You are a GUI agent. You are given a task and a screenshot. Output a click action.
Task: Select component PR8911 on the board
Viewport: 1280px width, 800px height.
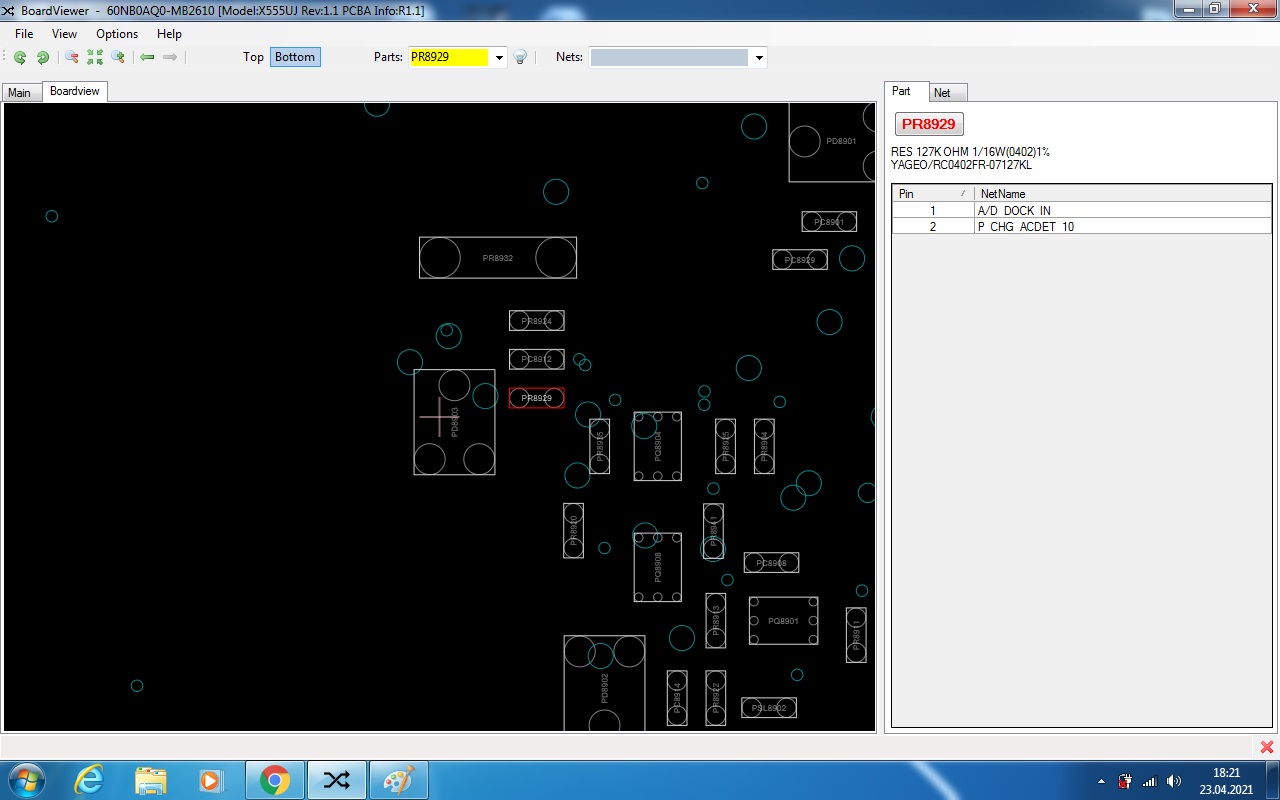coord(856,635)
